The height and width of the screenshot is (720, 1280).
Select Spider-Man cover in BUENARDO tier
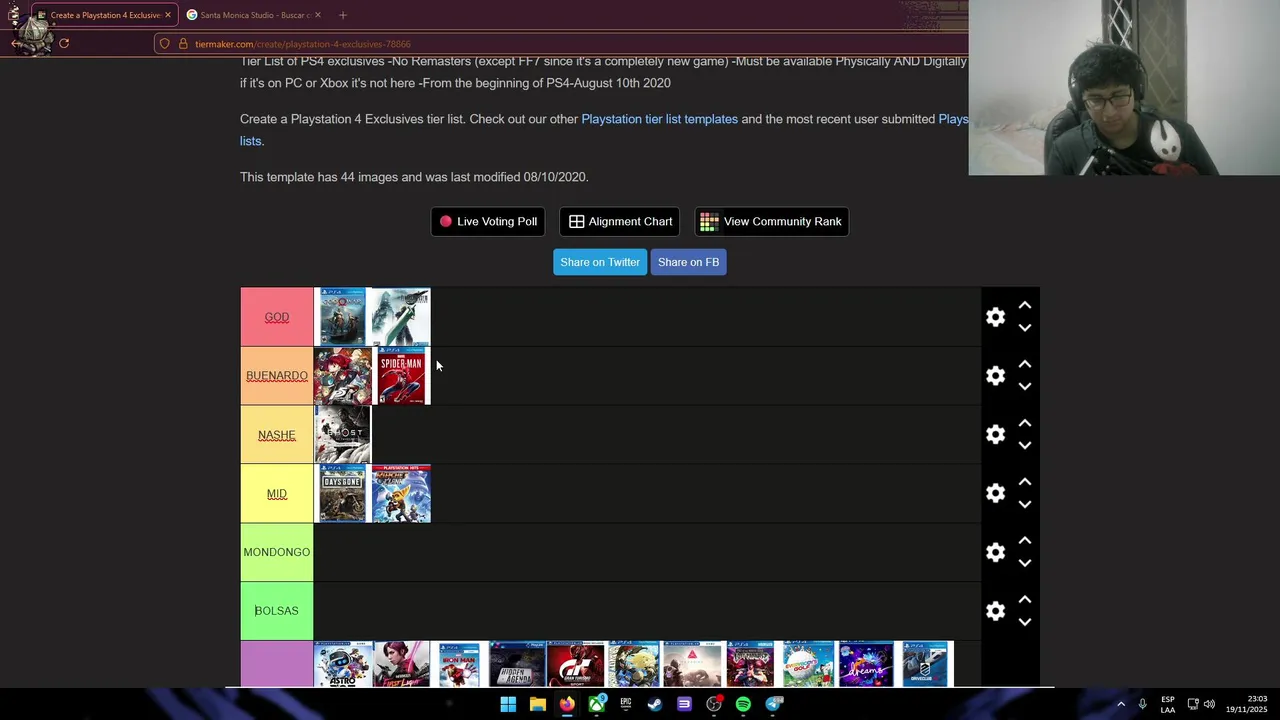click(402, 376)
